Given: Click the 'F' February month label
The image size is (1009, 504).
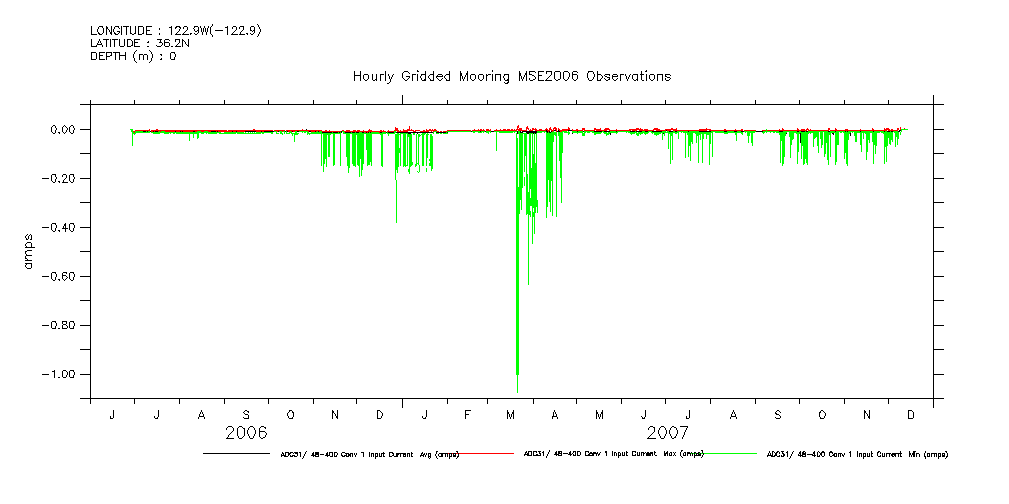Looking at the screenshot, I should click(x=467, y=414).
